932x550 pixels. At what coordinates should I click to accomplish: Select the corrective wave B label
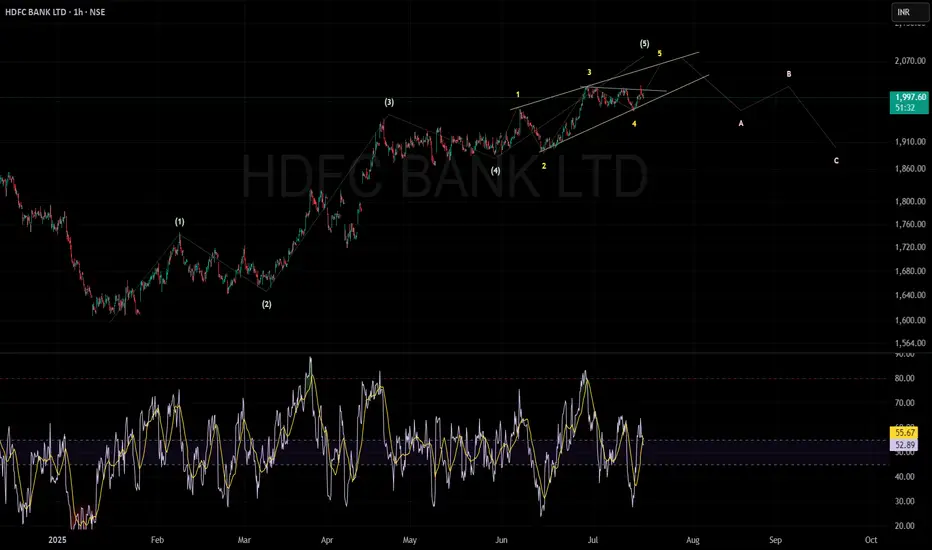[789, 74]
